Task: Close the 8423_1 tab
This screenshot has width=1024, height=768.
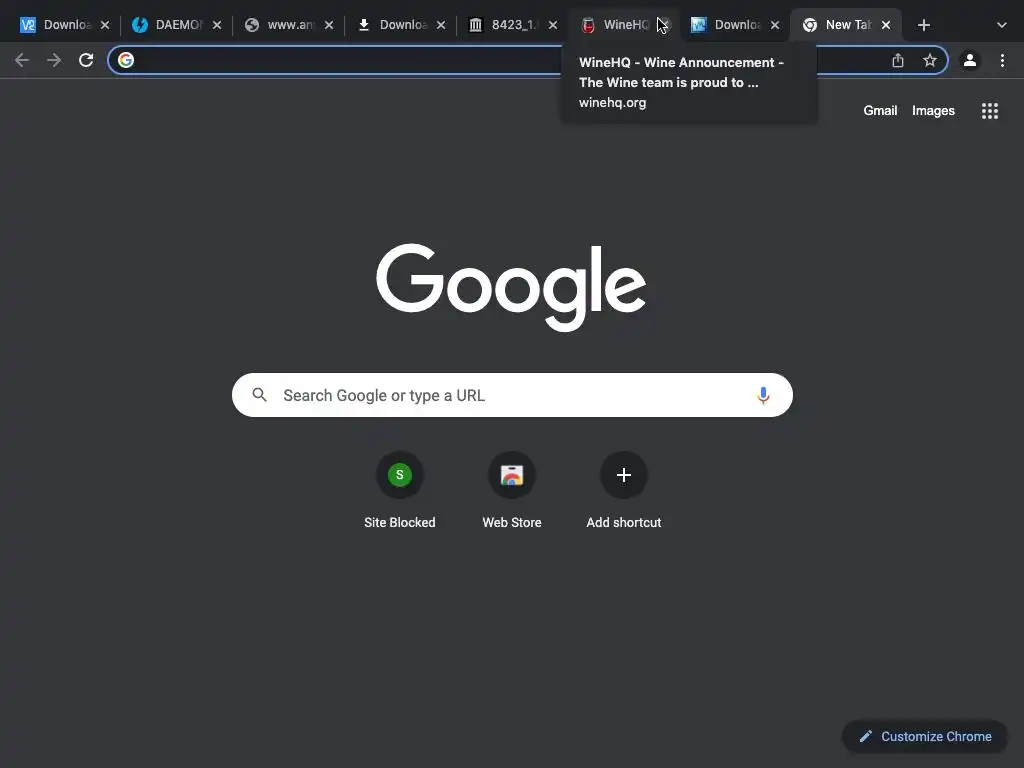Action: pyautogui.click(x=553, y=25)
